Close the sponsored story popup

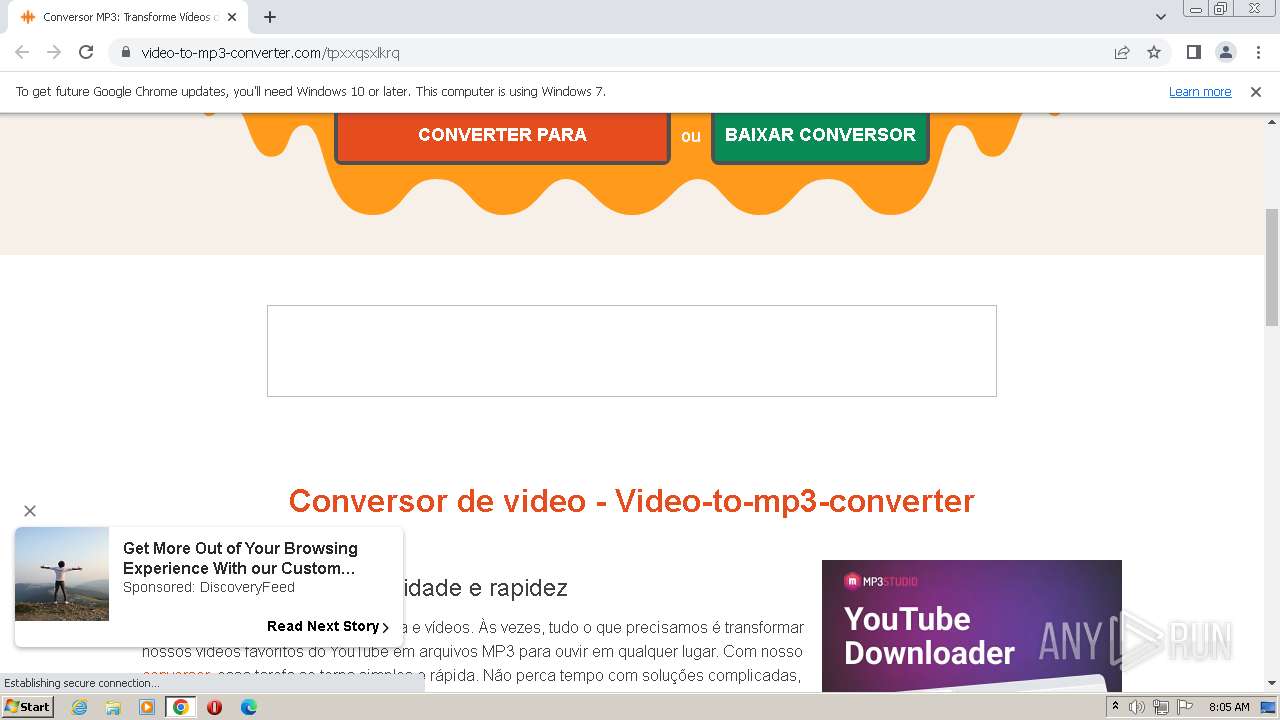(x=30, y=511)
